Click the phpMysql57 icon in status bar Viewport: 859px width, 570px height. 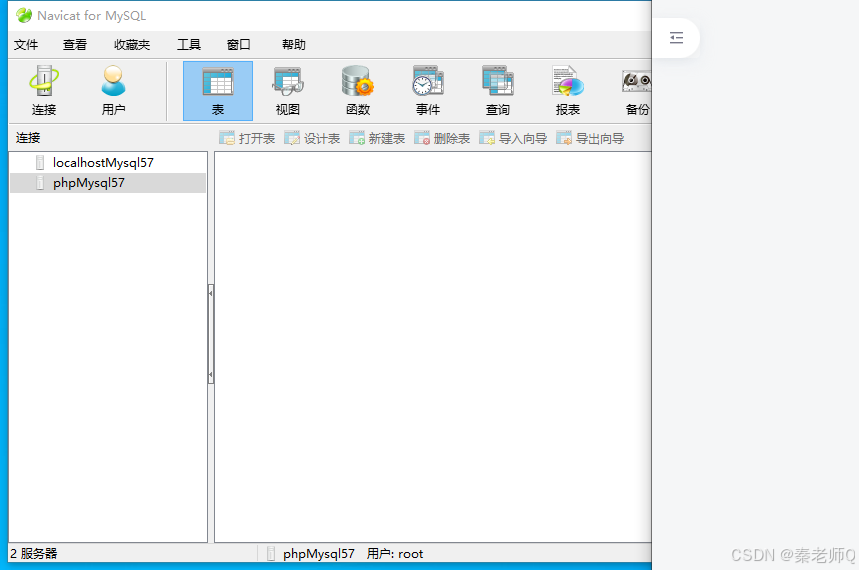pyautogui.click(x=271, y=554)
